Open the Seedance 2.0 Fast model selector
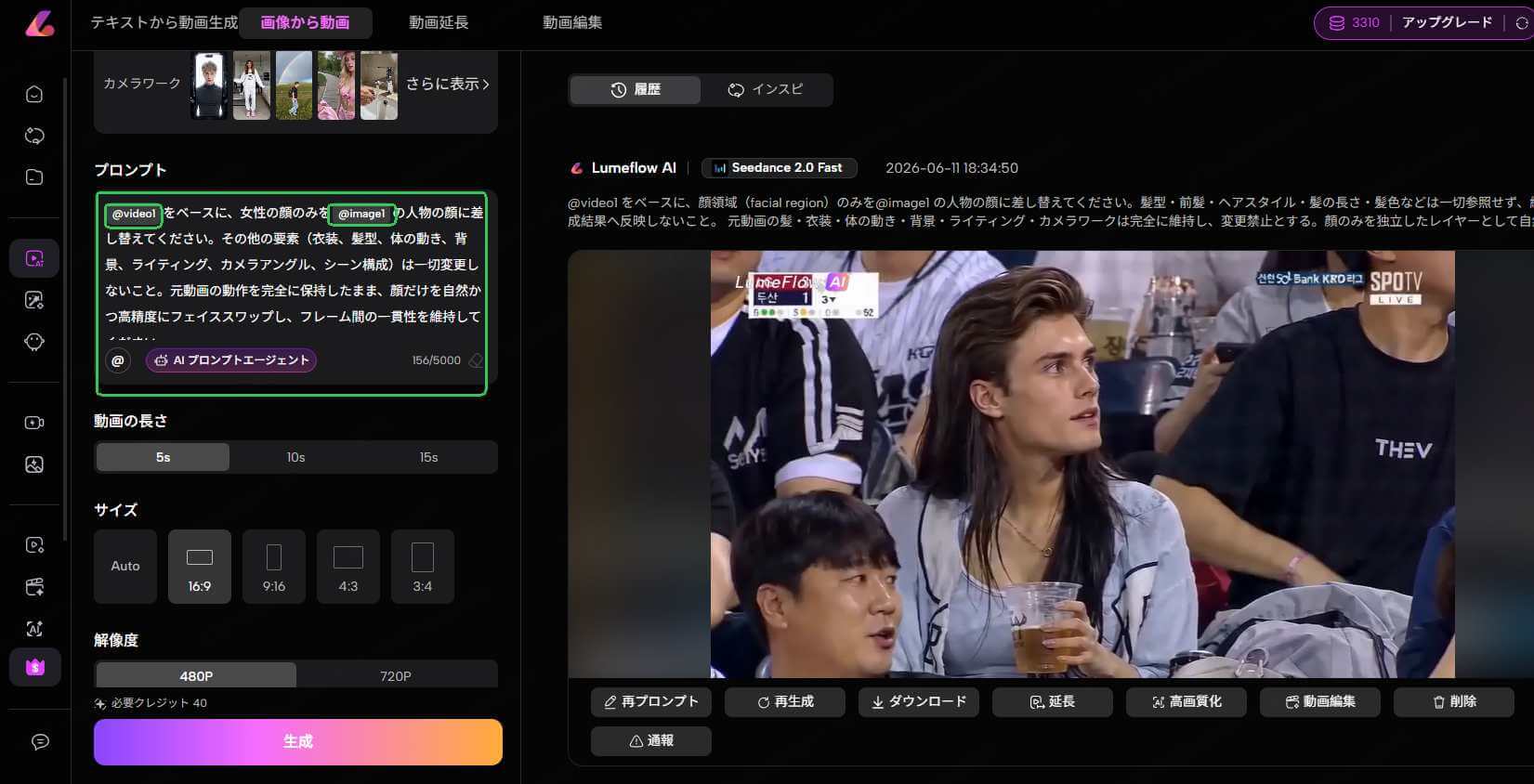This screenshot has height=784, width=1534. [x=779, y=168]
